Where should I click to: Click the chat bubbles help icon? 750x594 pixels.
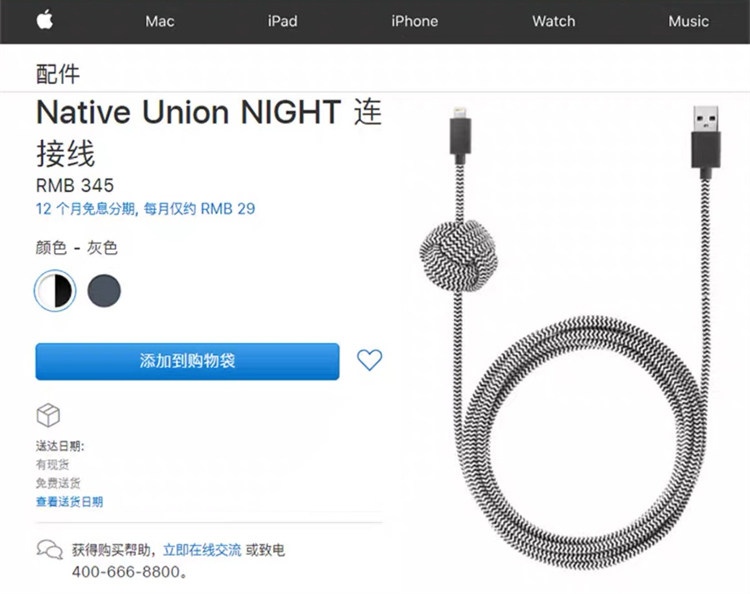(x=49, y=549)
